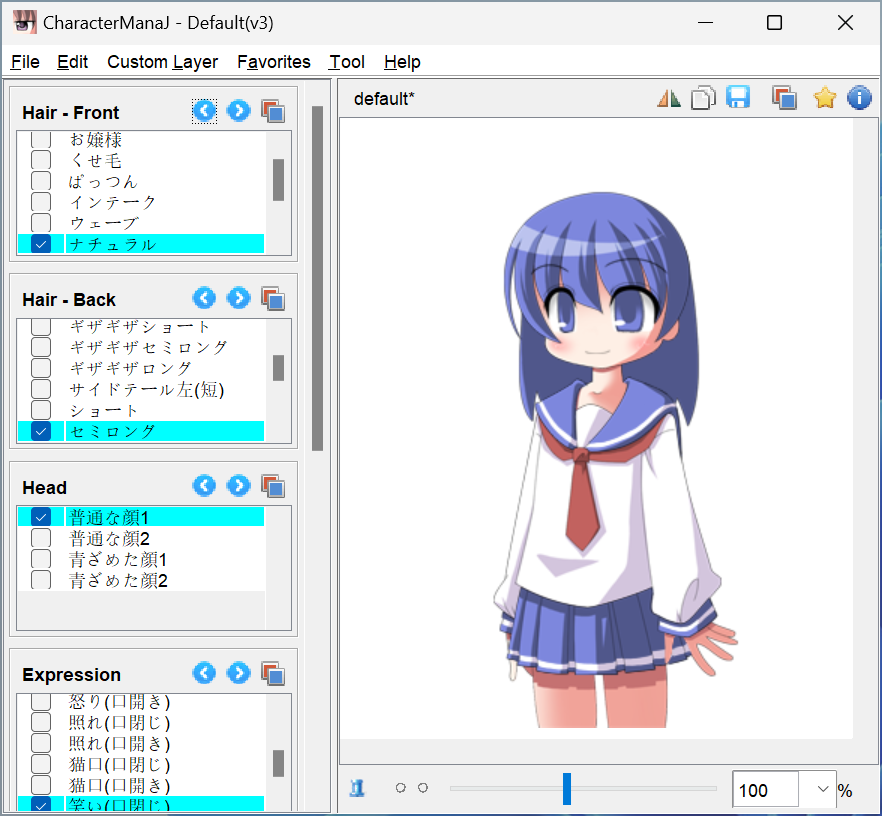882x816 pixels.
Task: Check the 照れ(口閉じ) expression checkbox
Action: (x=40, y=722)
